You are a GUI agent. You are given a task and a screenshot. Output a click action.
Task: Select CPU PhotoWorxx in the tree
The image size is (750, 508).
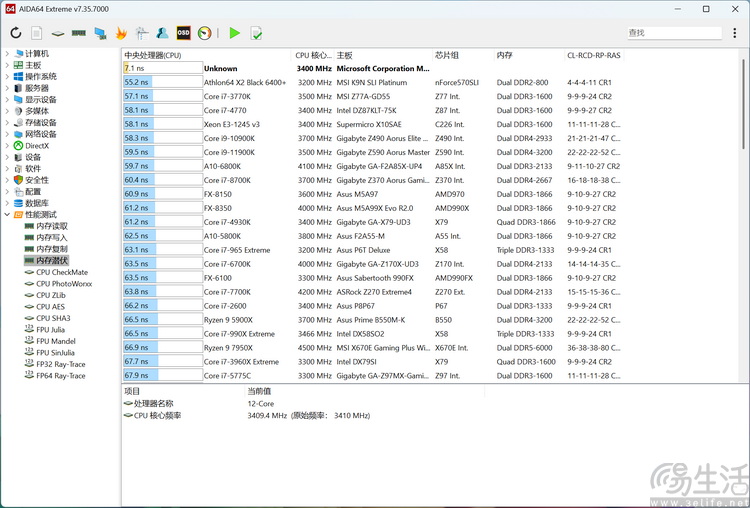pos(63,284)
